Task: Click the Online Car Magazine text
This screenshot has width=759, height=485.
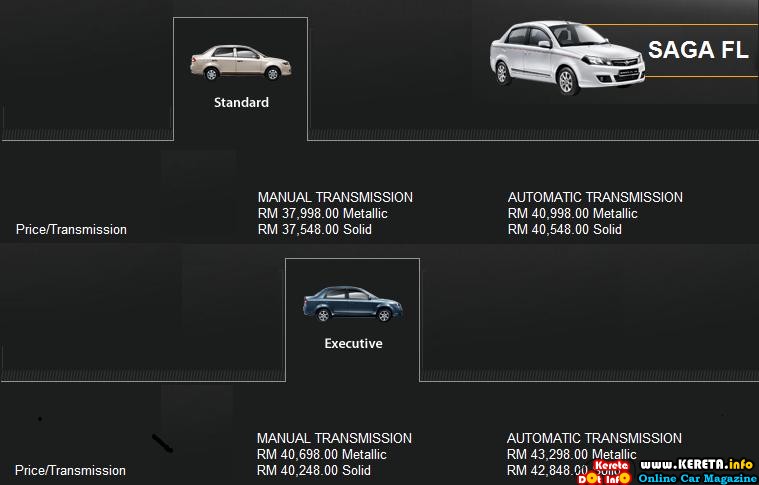Action: (697, 477)
